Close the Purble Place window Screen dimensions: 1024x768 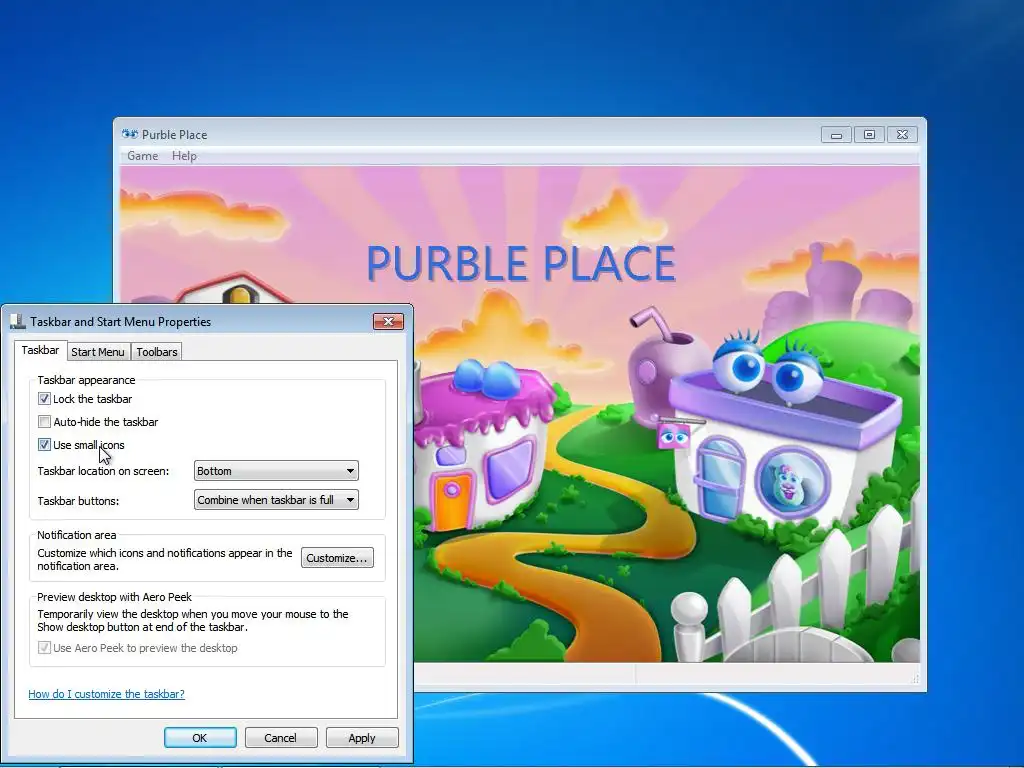902,135
